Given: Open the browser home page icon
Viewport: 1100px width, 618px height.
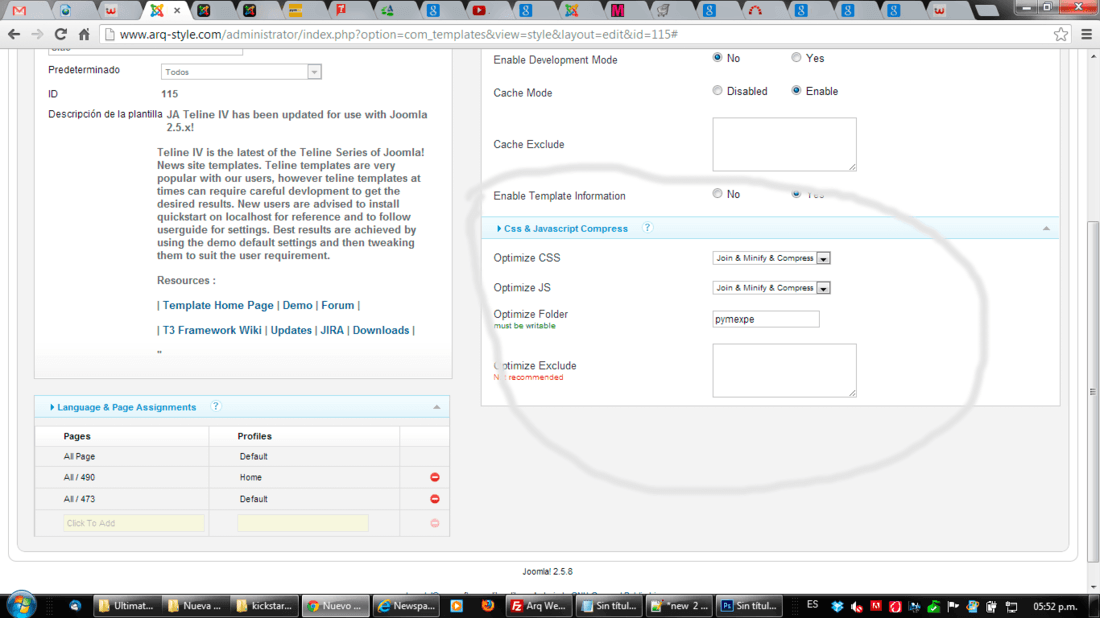Looking at the screenshot, I should point(84,34).
